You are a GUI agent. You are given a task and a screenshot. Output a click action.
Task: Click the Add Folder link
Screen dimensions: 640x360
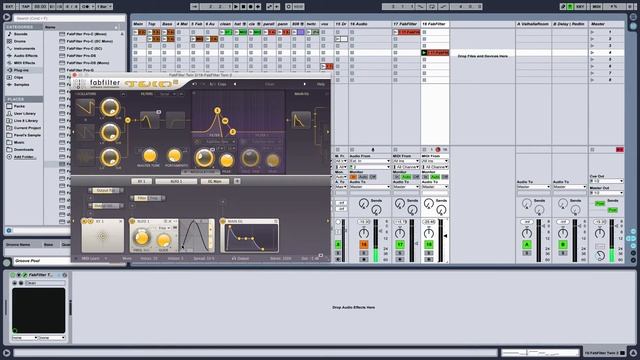24,157
